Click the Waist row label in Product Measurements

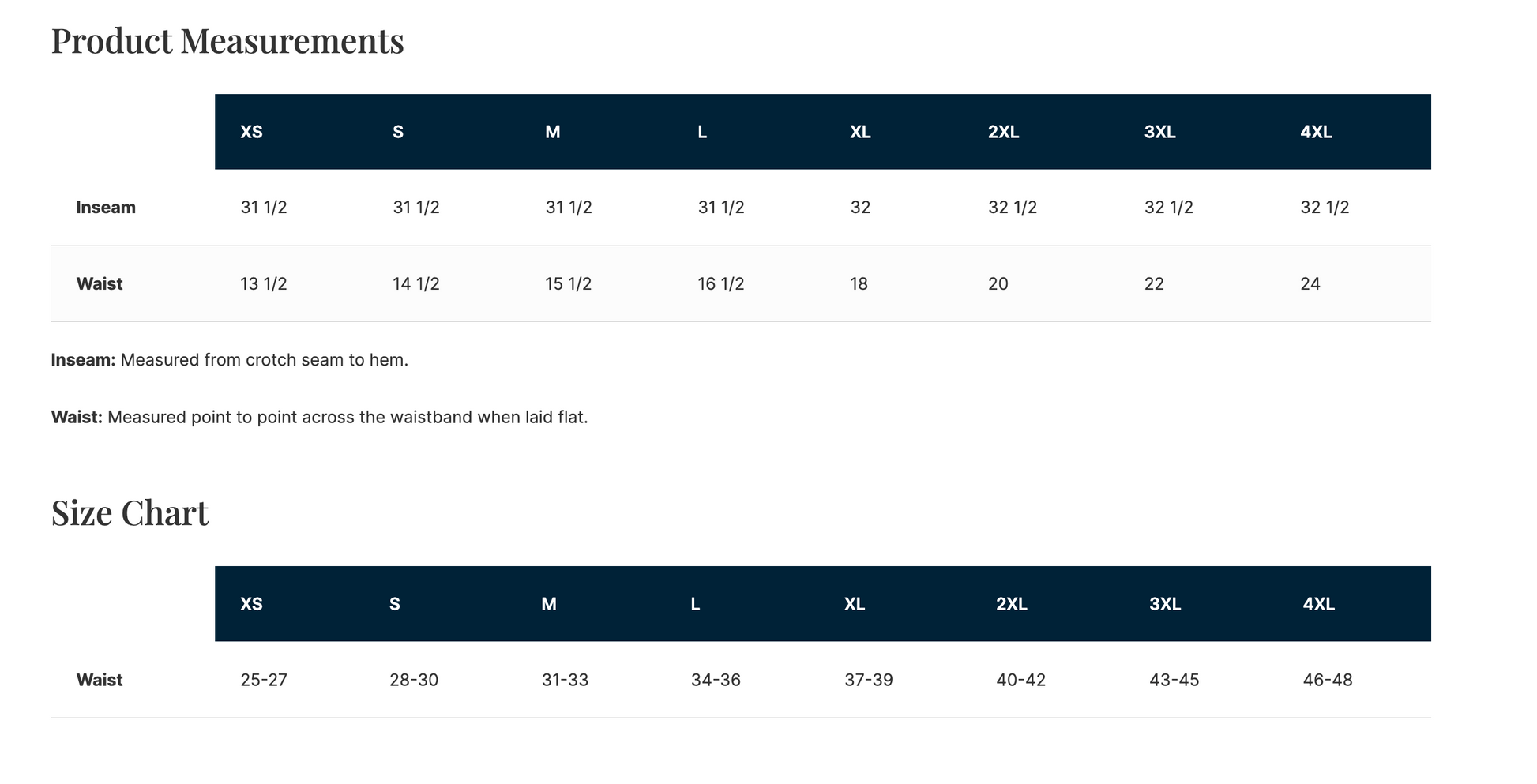tap(100, 284)
